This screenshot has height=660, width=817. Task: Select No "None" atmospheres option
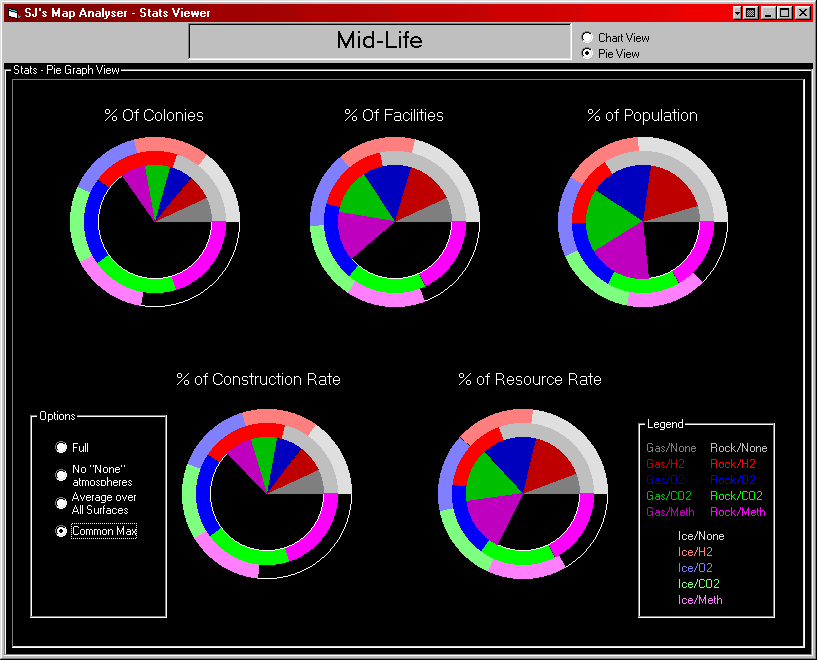(x=62, y=476)
